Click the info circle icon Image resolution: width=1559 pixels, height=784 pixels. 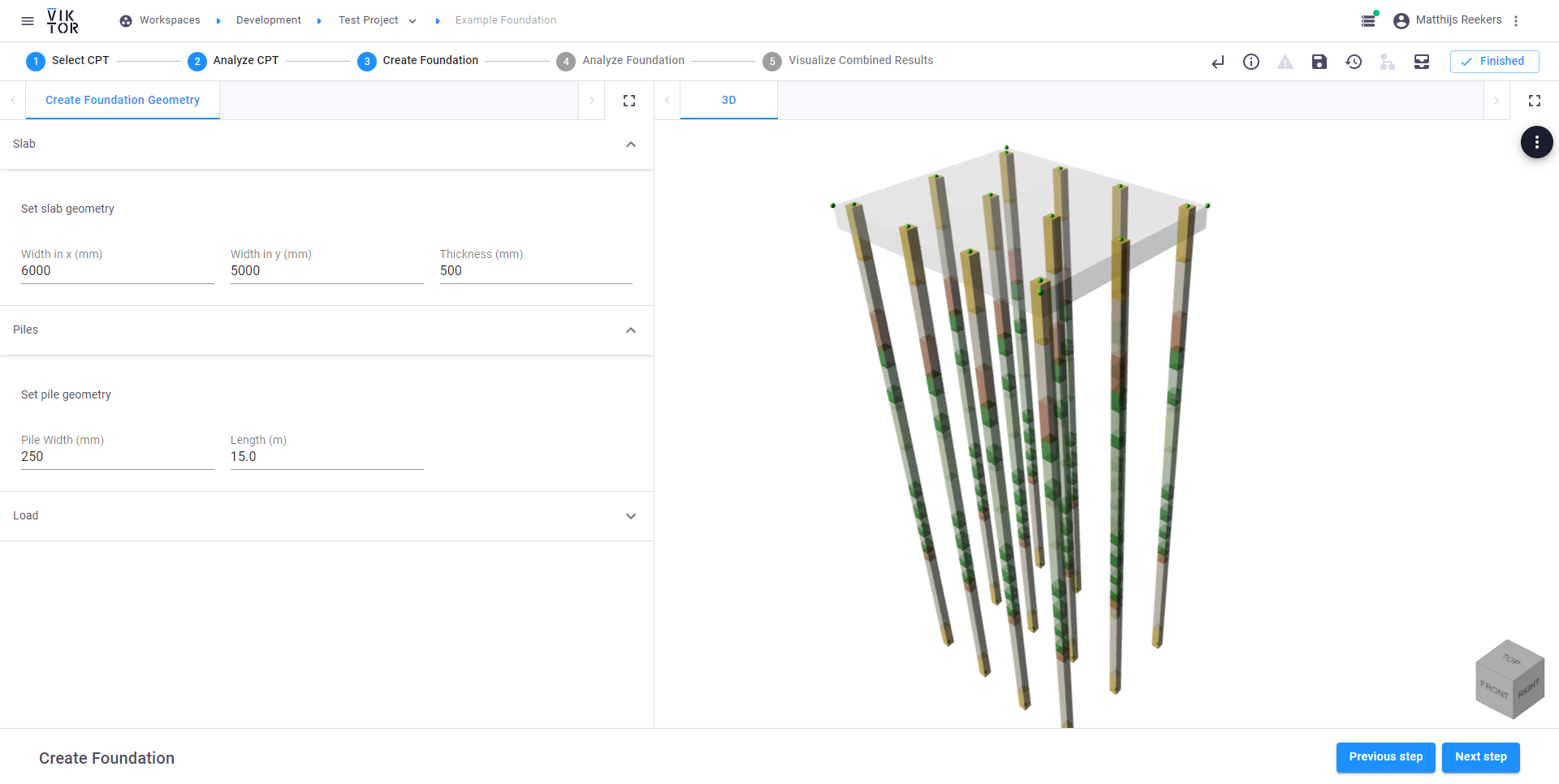(x=1251, y=62)
